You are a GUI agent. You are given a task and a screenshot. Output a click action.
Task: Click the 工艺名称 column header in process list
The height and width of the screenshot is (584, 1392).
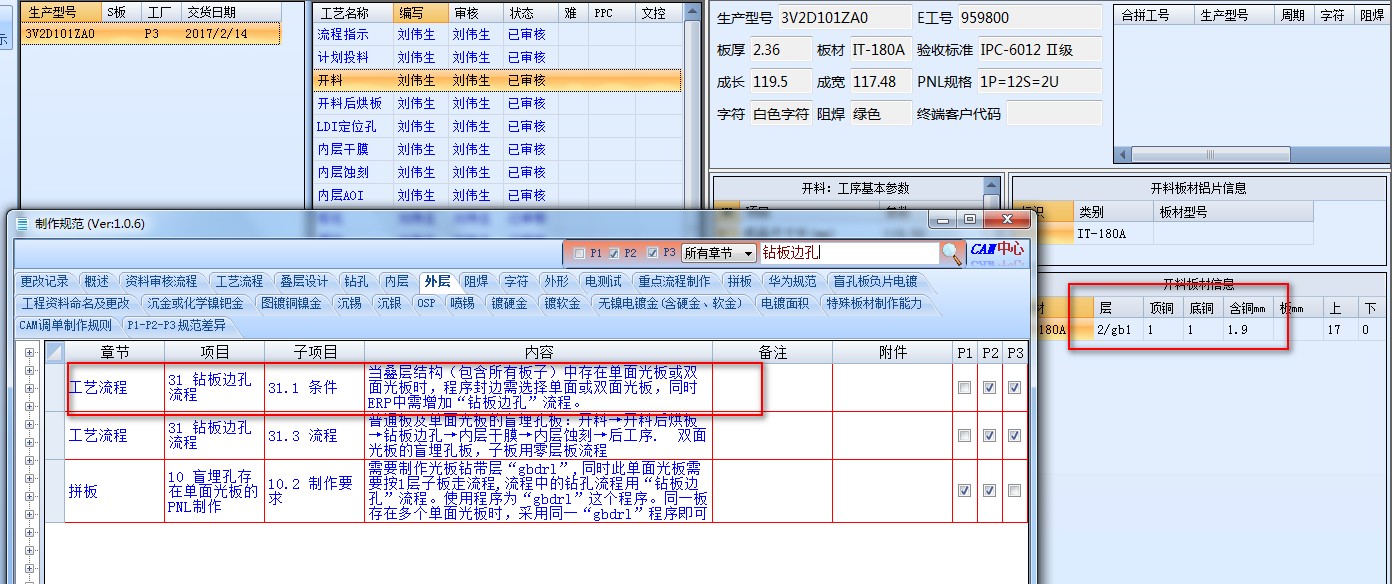(353, 13)
